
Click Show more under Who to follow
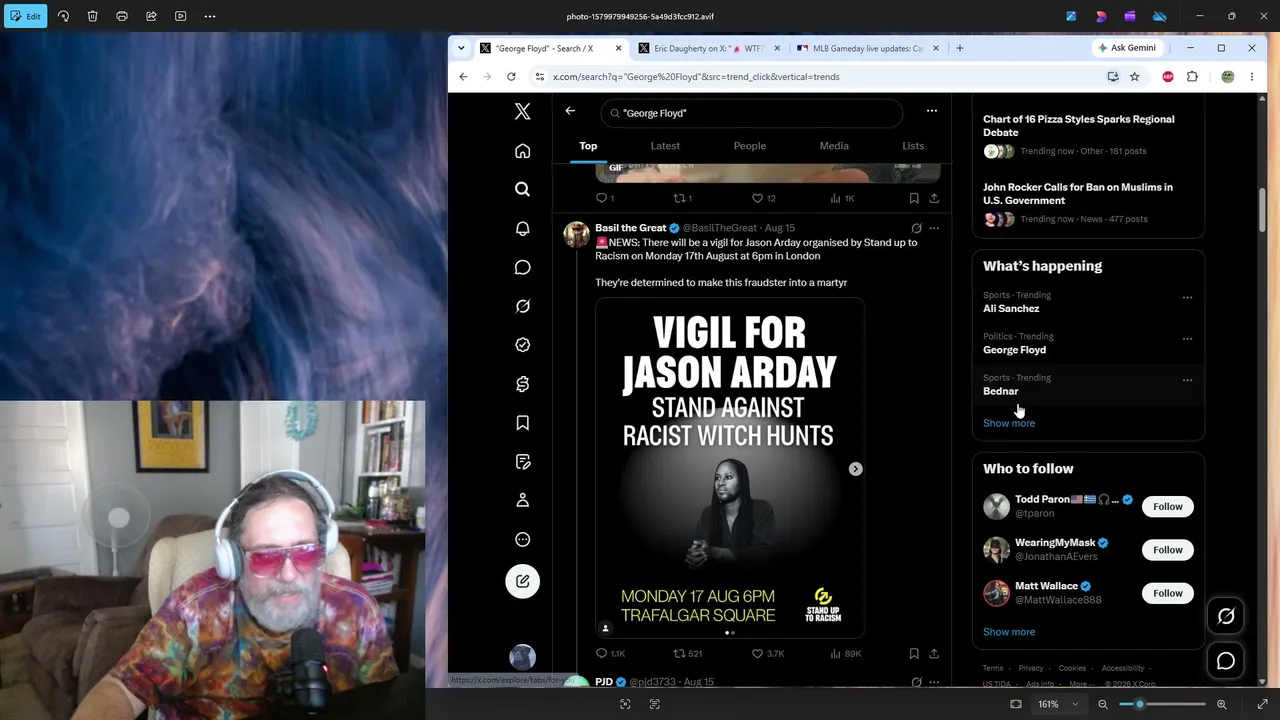[1009, 632]
